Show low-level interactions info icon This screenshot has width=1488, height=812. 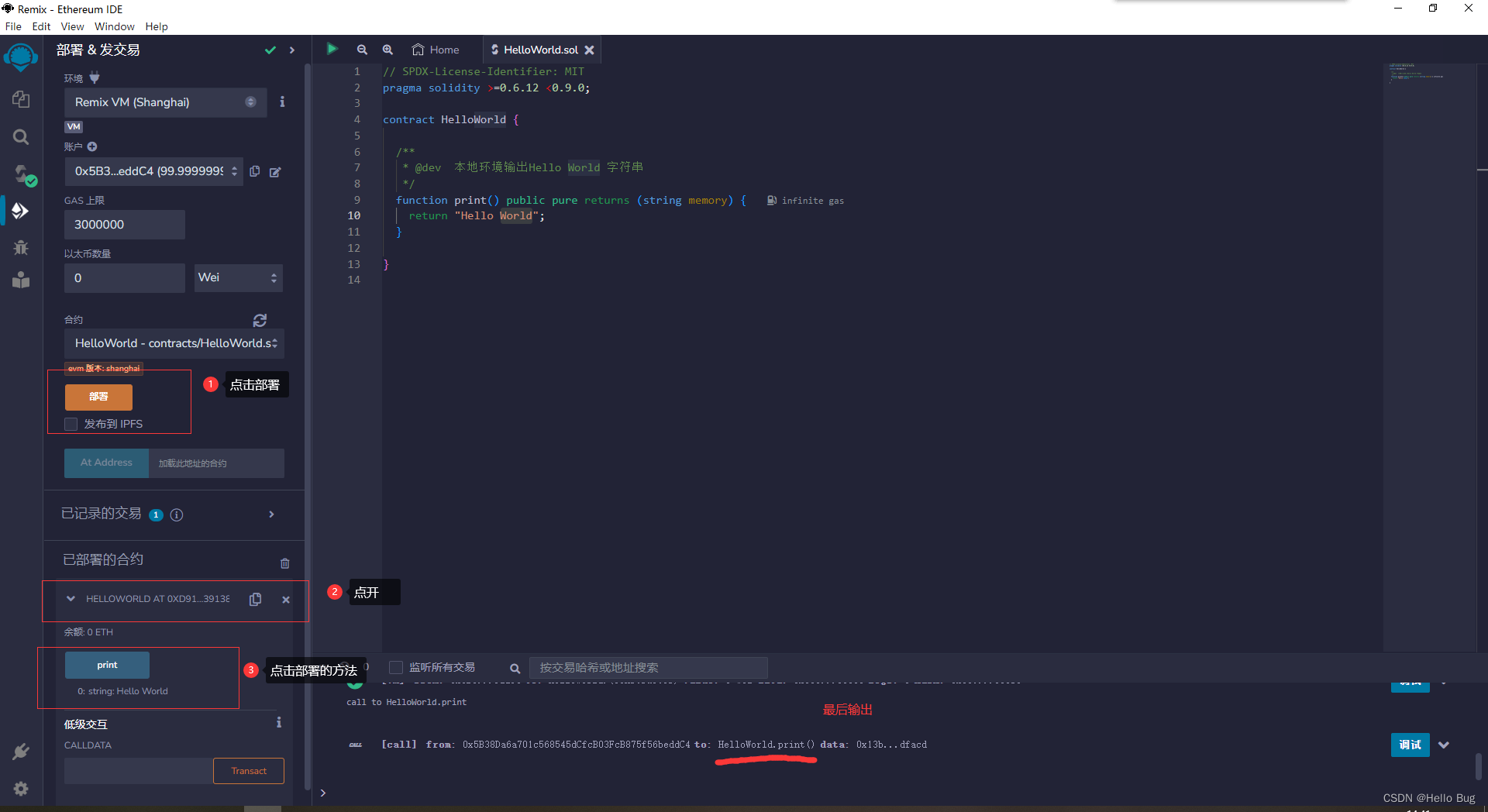point(279,722)
